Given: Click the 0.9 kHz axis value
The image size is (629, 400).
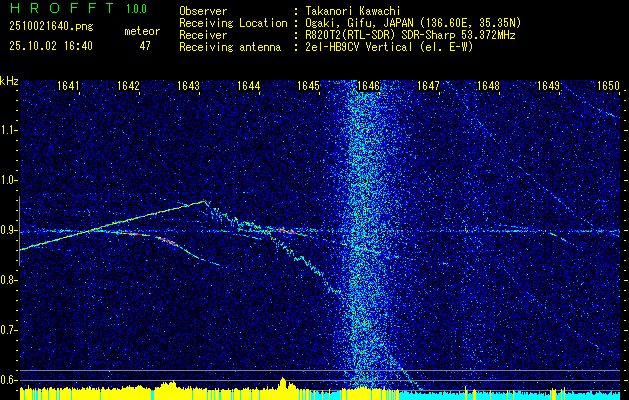Looking at the screenshot, I should pyautogui.click(x=9, y=230).
